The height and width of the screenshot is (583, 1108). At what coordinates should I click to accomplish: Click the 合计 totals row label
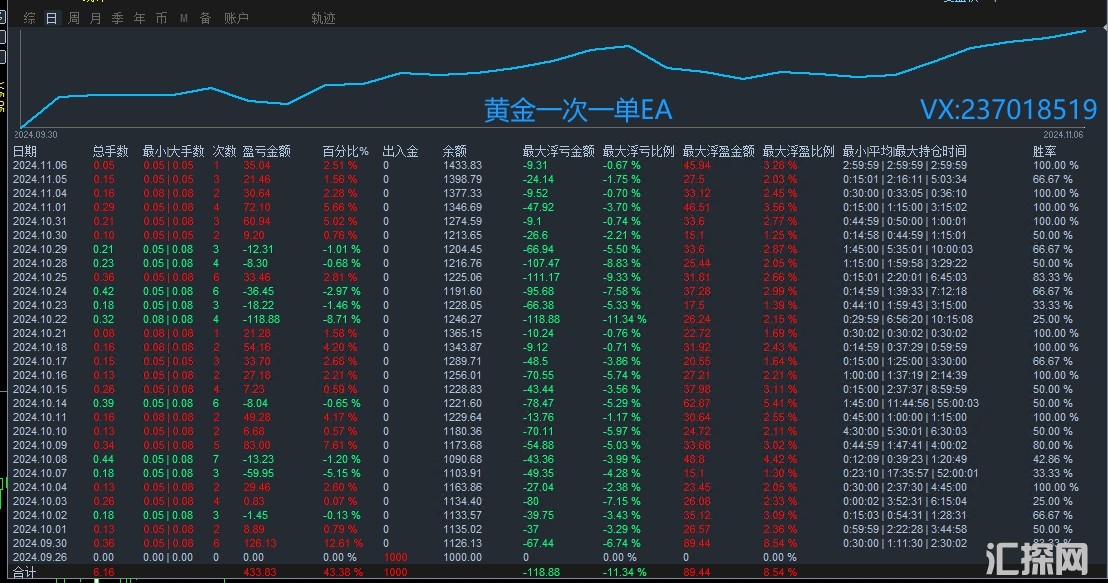coord(25,572)
